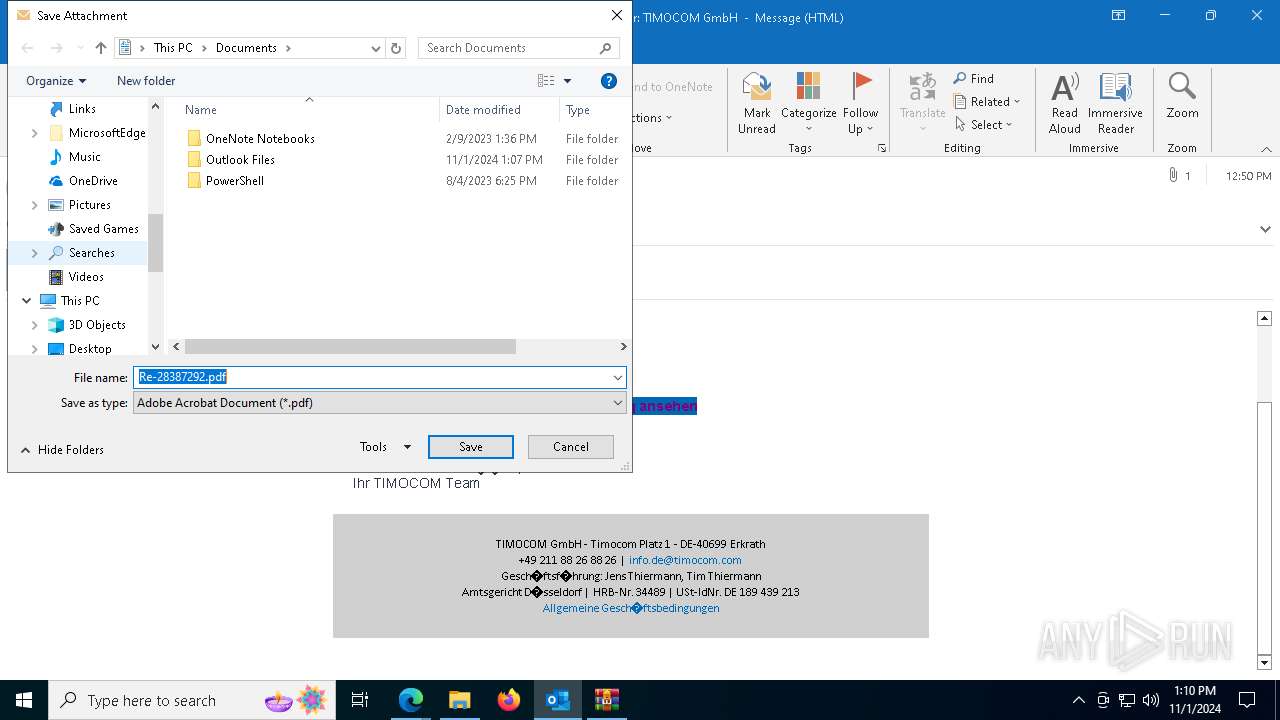Click the Windows Start button
This screenshot has height=720, width=1280.
click(x=24, y=700)
